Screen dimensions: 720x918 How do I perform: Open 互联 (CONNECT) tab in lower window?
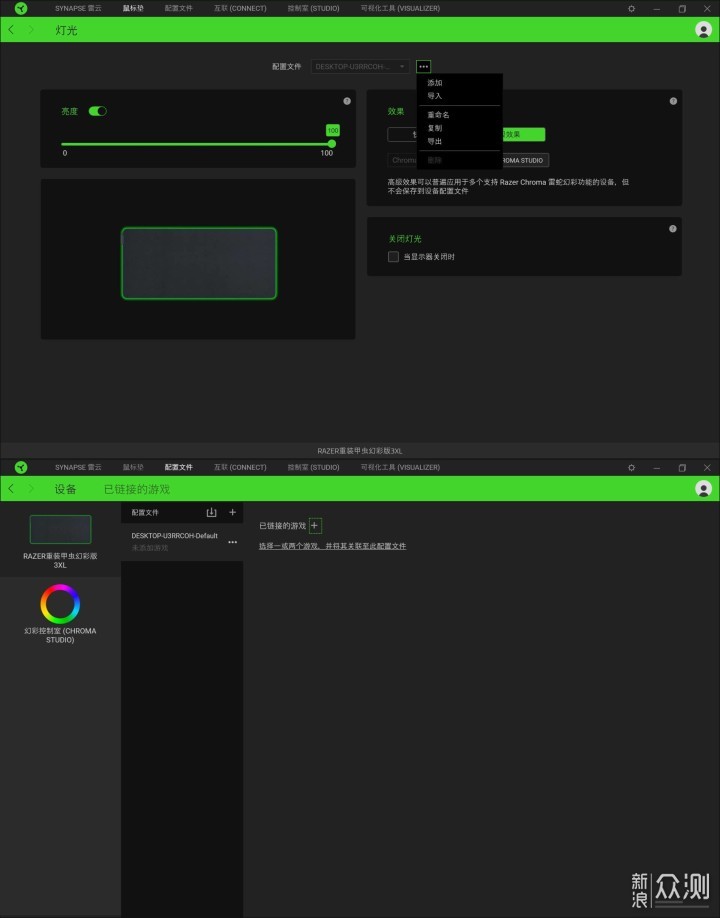240,467
